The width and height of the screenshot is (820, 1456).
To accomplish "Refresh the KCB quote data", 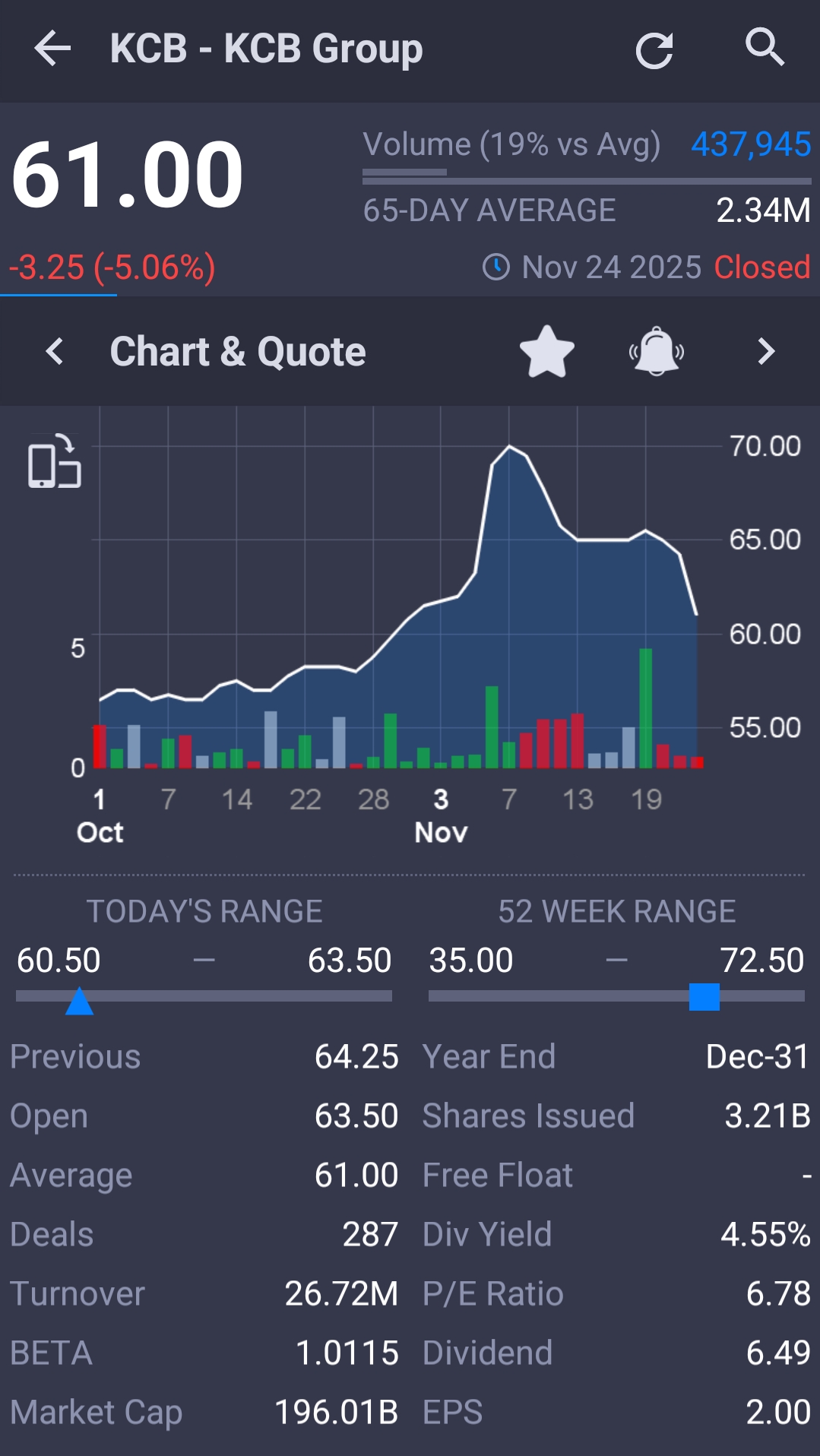I will [x=654, y=50].
